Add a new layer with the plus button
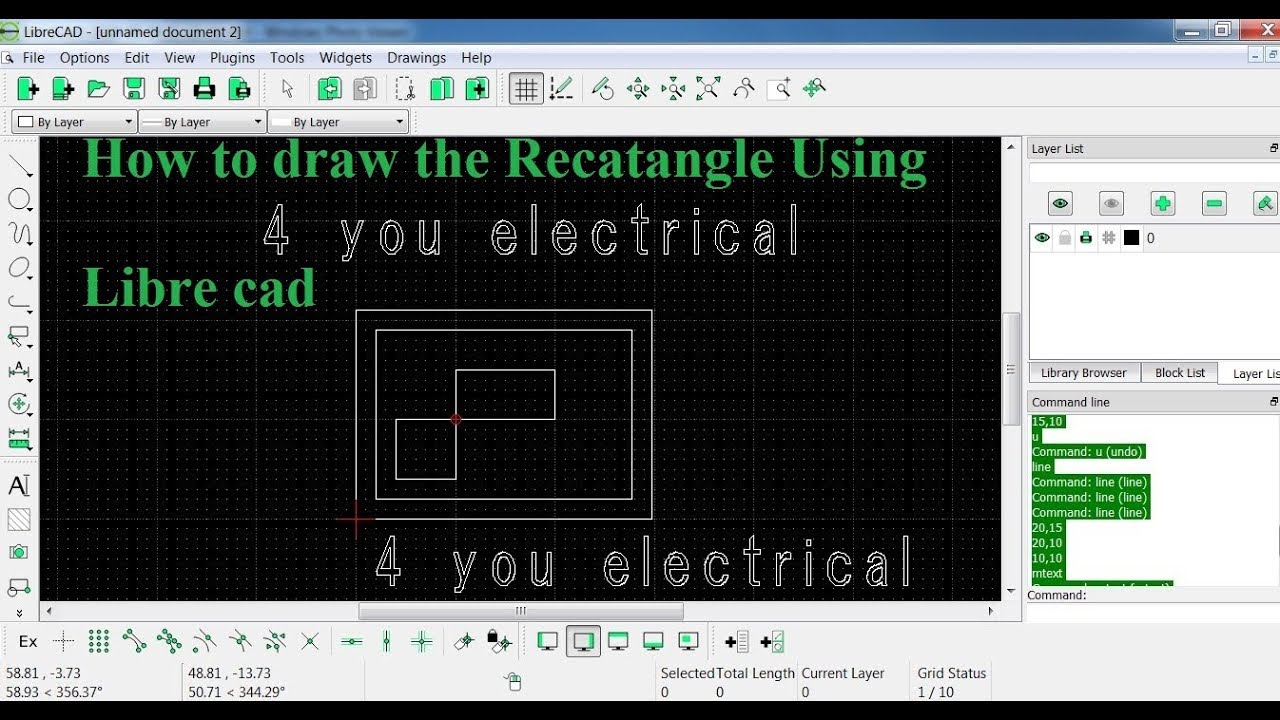Viewport: 1280px width, 720px height. 1162,204
